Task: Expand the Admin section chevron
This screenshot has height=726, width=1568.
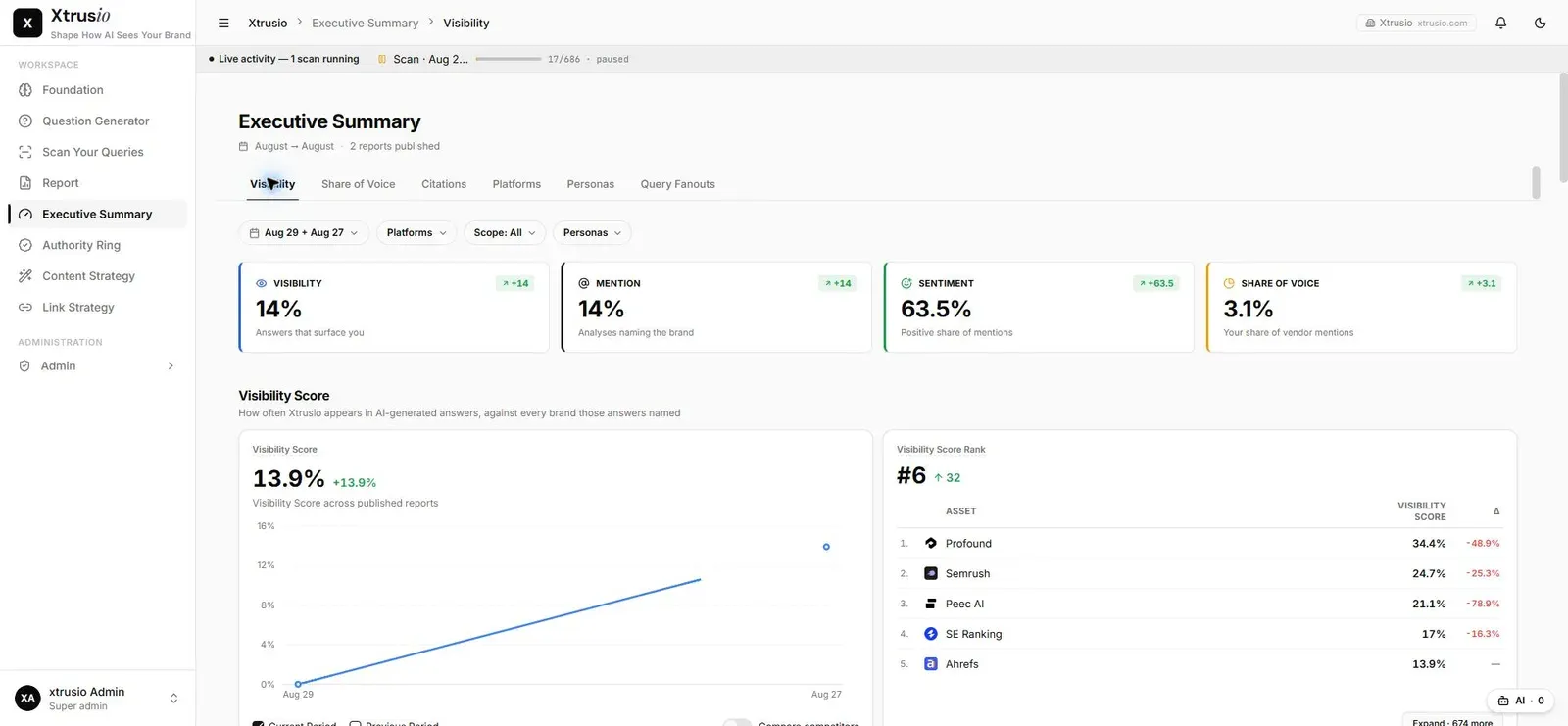Action: [171, 366]
